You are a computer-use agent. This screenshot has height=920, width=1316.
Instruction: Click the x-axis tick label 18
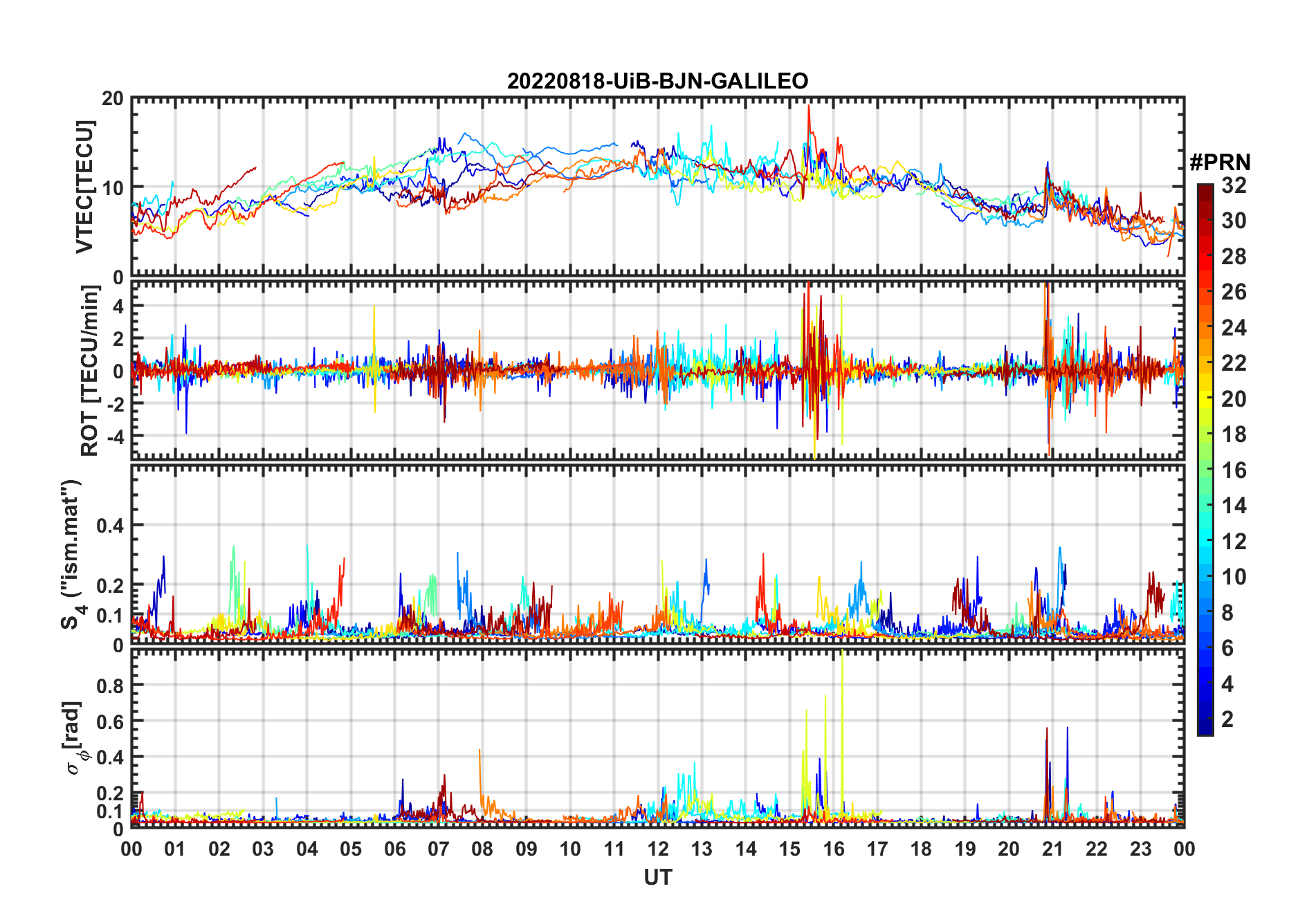(x=921, y=849)
